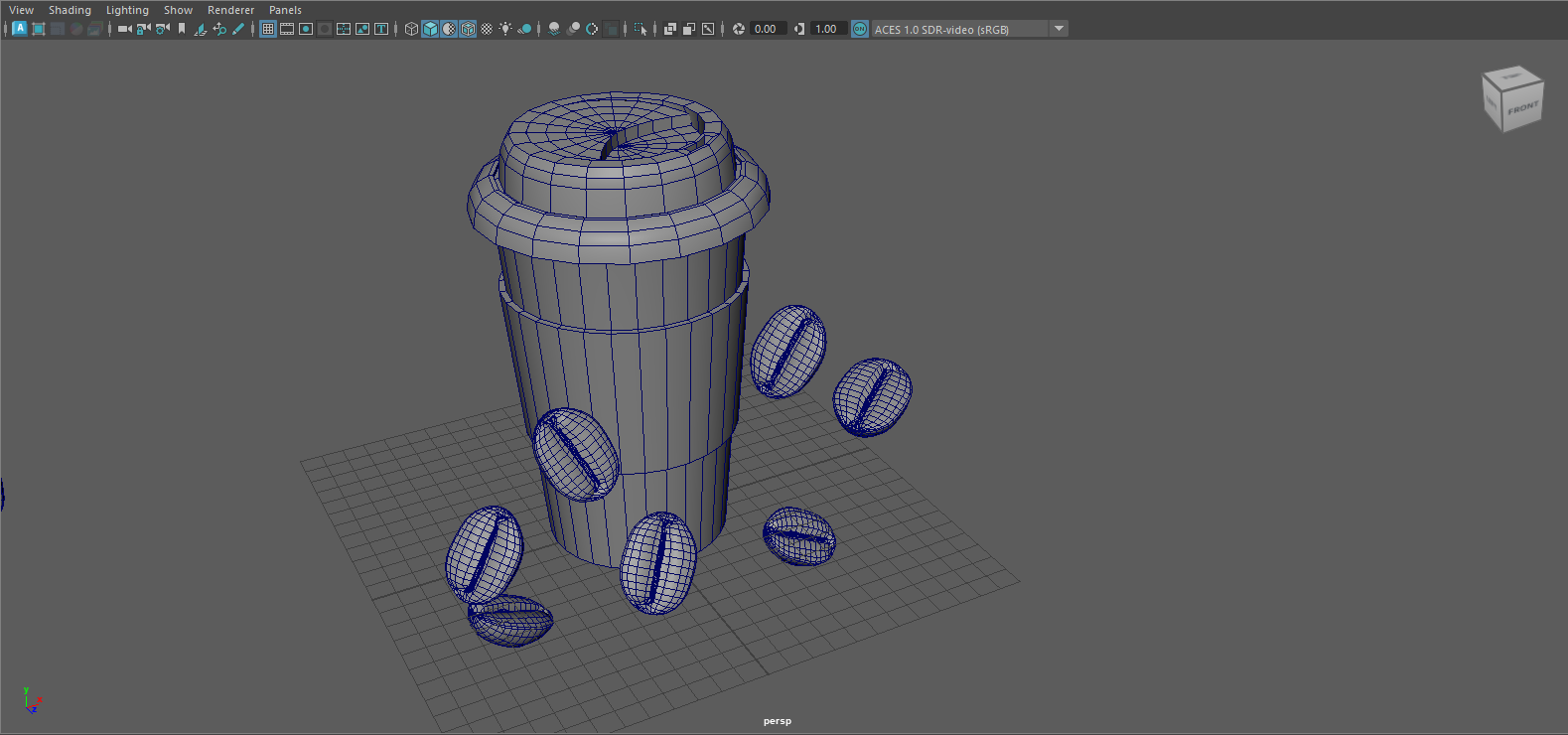Click the Shadows icon
Viewport: 1568px width, 735px height.
pyautogui.click(x=524, y=29)
